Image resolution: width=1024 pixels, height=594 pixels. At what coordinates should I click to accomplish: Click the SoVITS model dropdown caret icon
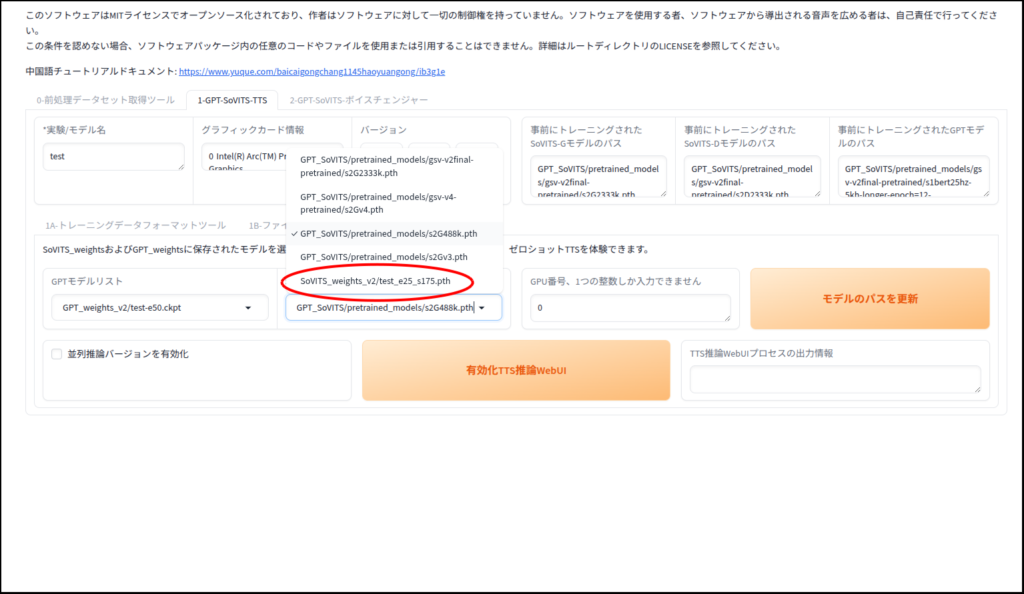click(482, 308)
